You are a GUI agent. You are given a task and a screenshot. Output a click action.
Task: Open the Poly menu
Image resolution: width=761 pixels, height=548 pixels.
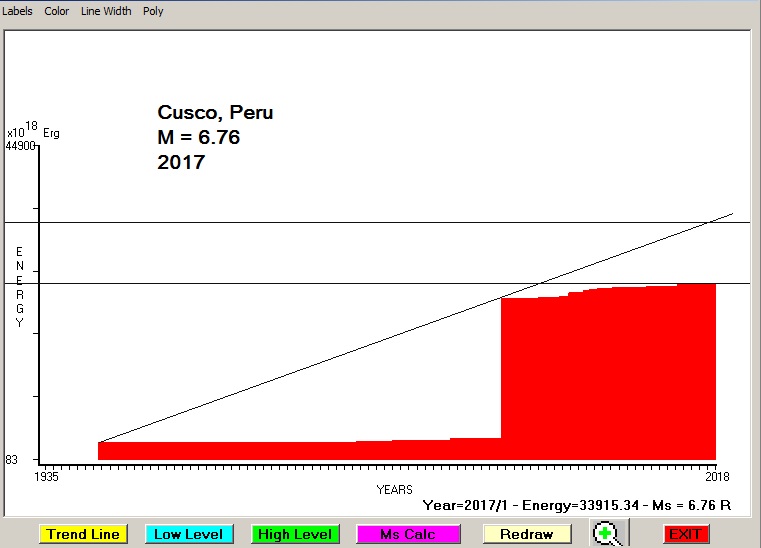[153, 11]
